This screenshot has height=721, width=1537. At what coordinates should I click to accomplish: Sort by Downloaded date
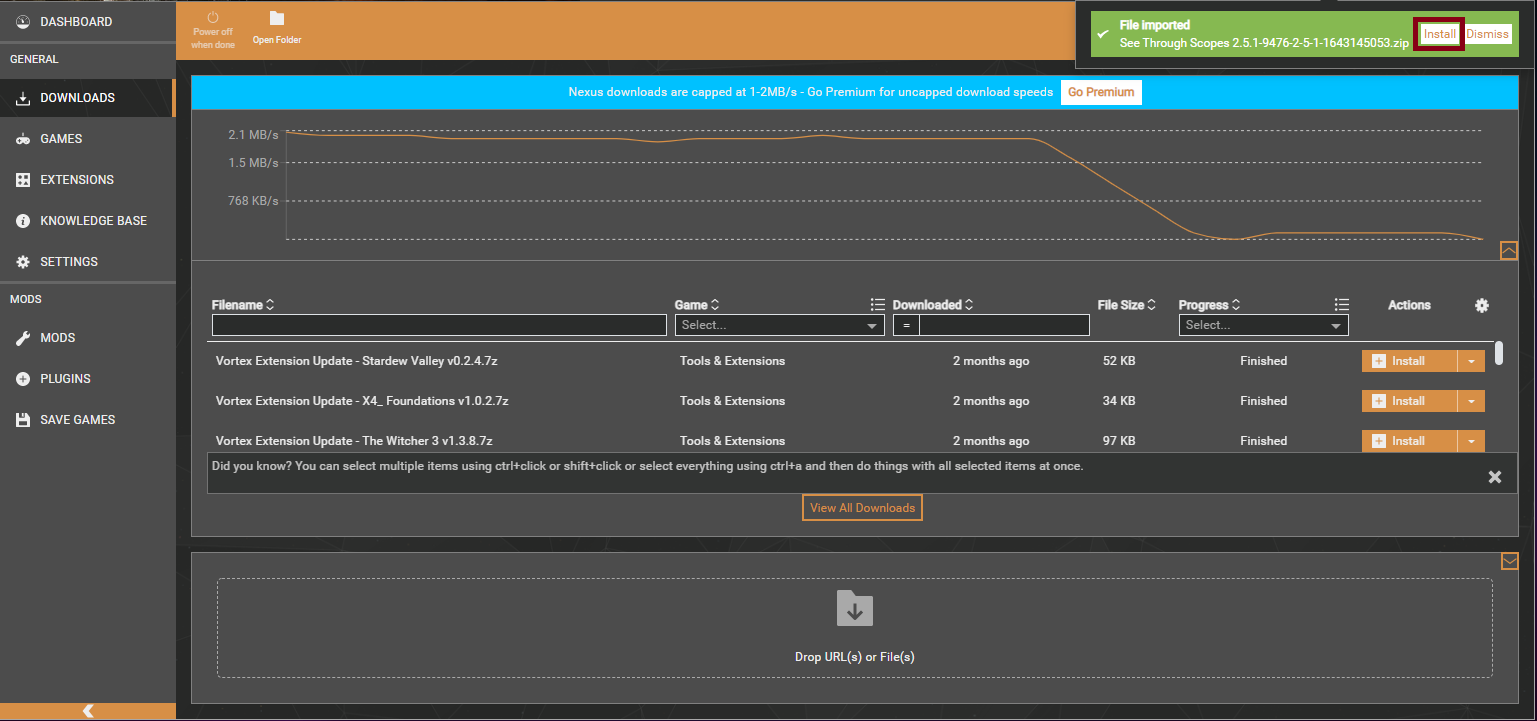(x=933, y=305)
